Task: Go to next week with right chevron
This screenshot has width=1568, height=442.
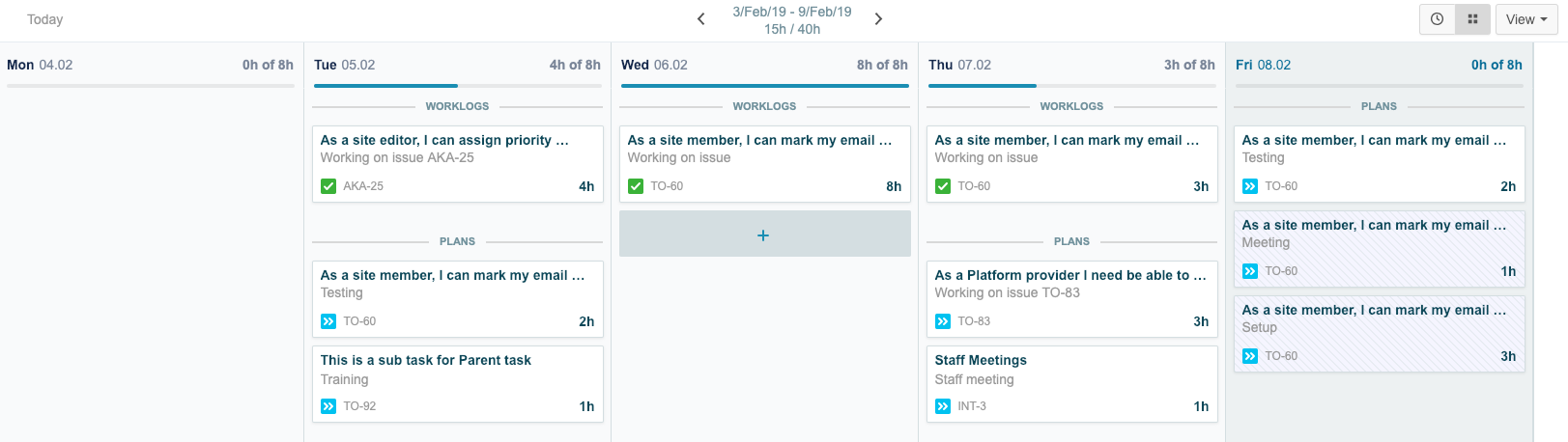Action: tap(878, 19)
